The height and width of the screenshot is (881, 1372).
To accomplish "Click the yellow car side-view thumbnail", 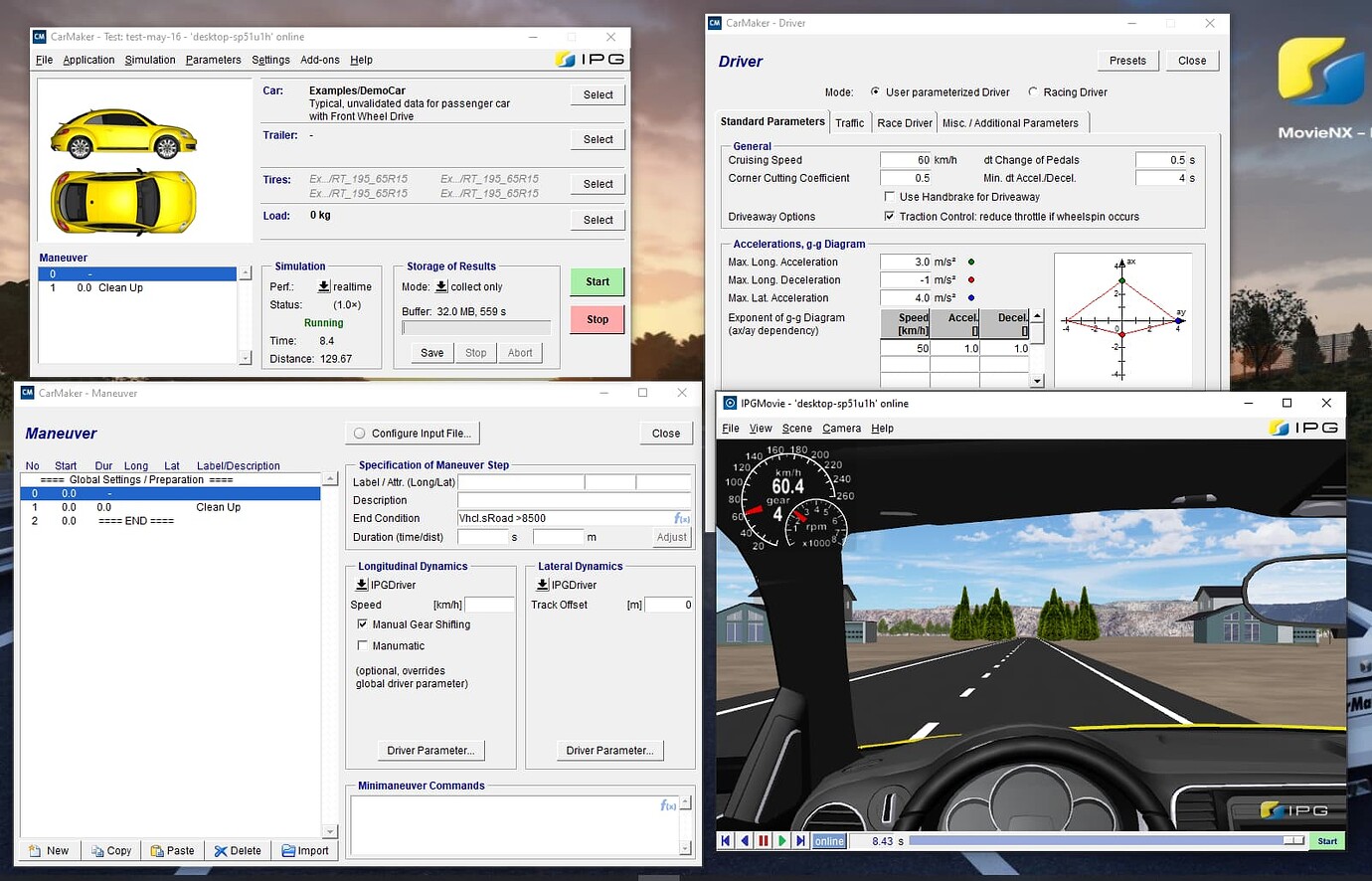I will click(x=124, y=134).
